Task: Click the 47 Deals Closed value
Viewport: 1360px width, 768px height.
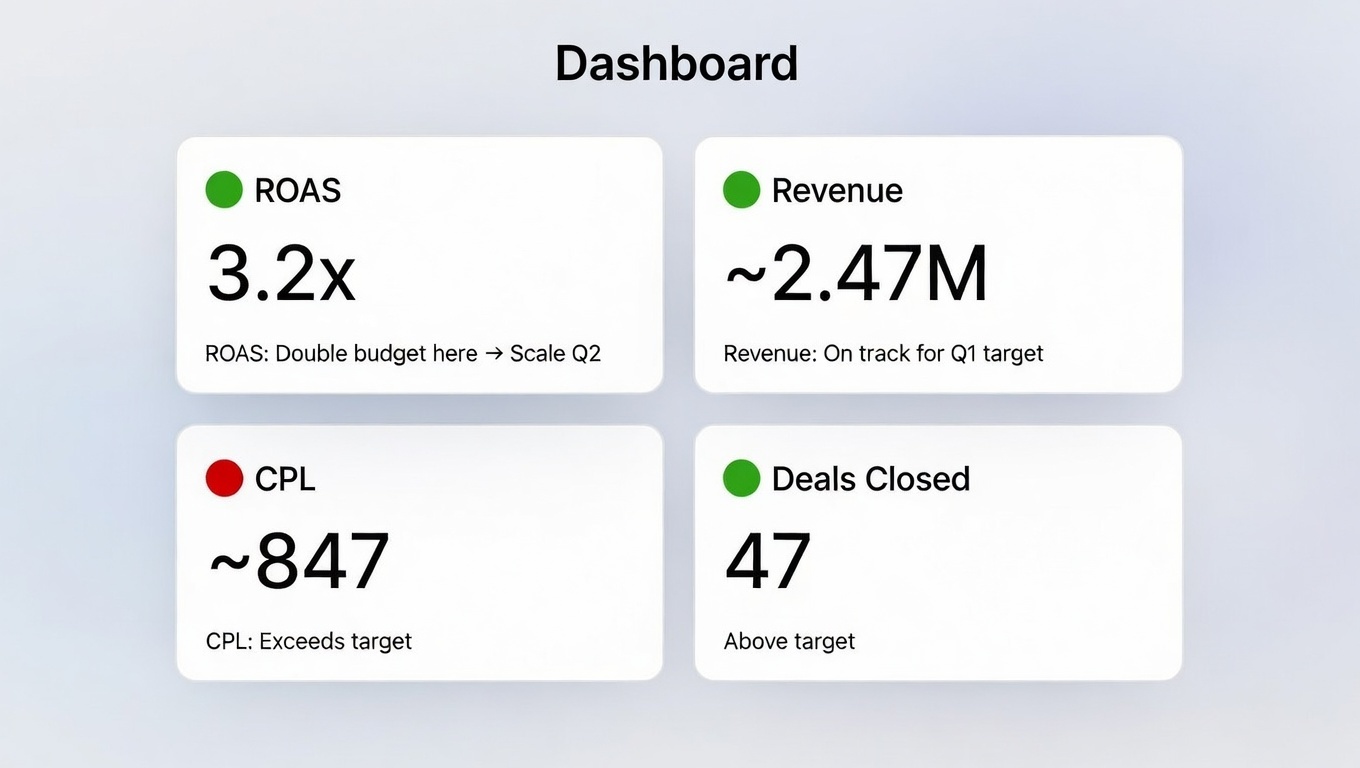Action: click(x=767, y=560)
